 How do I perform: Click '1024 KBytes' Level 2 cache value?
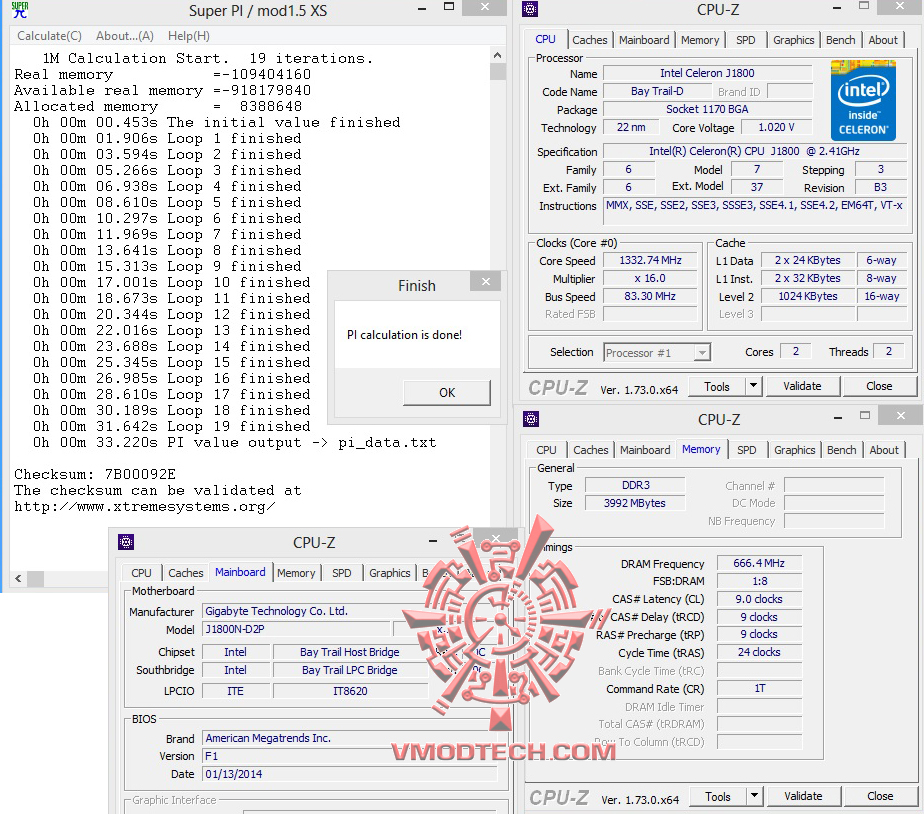click(808, 296)
